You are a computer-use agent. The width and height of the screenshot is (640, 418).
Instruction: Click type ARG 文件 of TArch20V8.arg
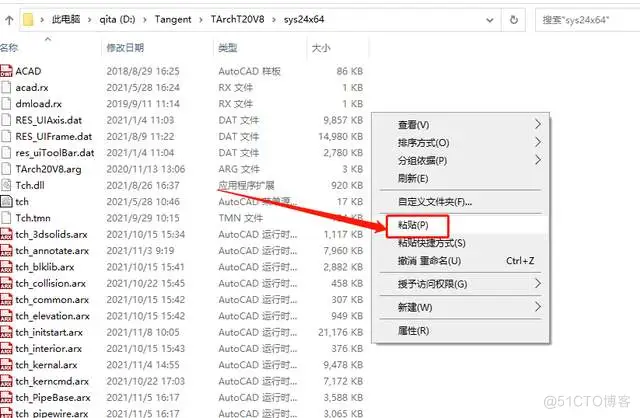(x=239, y=169)
